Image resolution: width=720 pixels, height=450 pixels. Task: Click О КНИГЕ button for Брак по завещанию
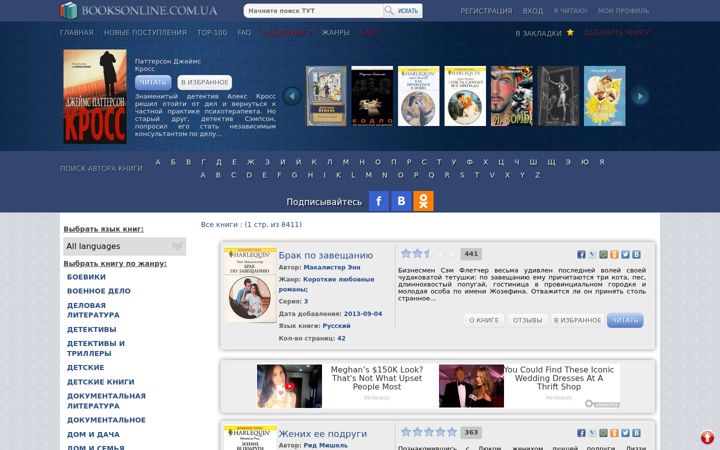click(484, 320)
